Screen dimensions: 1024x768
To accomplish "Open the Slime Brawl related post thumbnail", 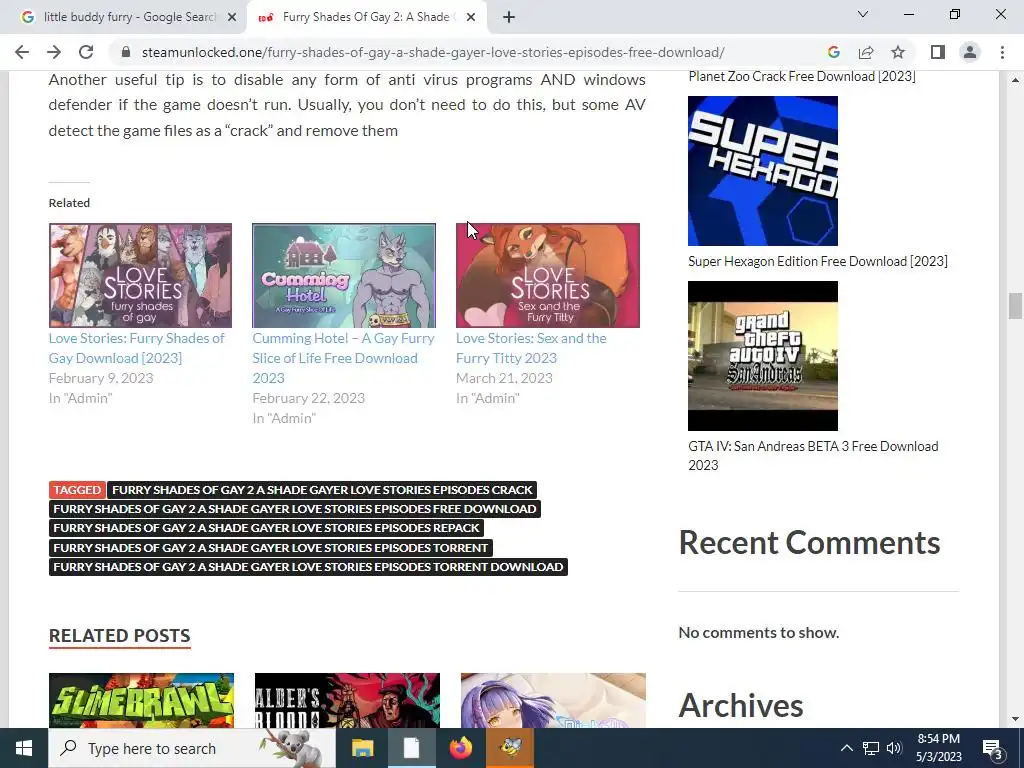I will [141, 700].
